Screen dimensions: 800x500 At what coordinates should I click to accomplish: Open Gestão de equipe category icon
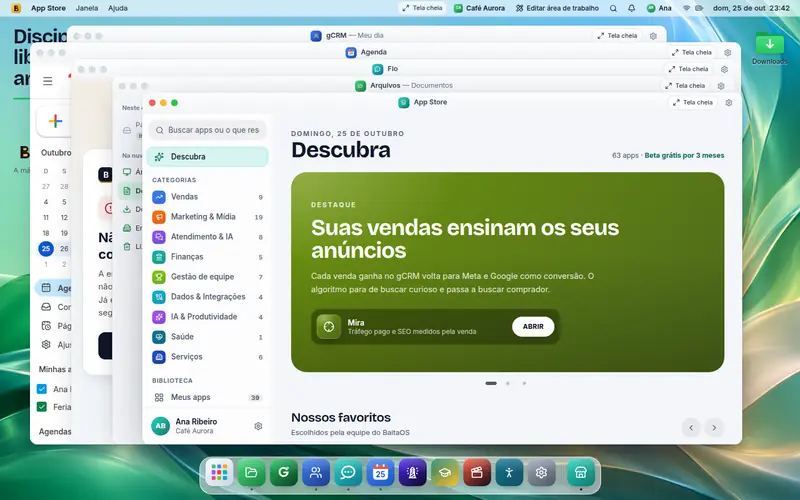[159, 277]
